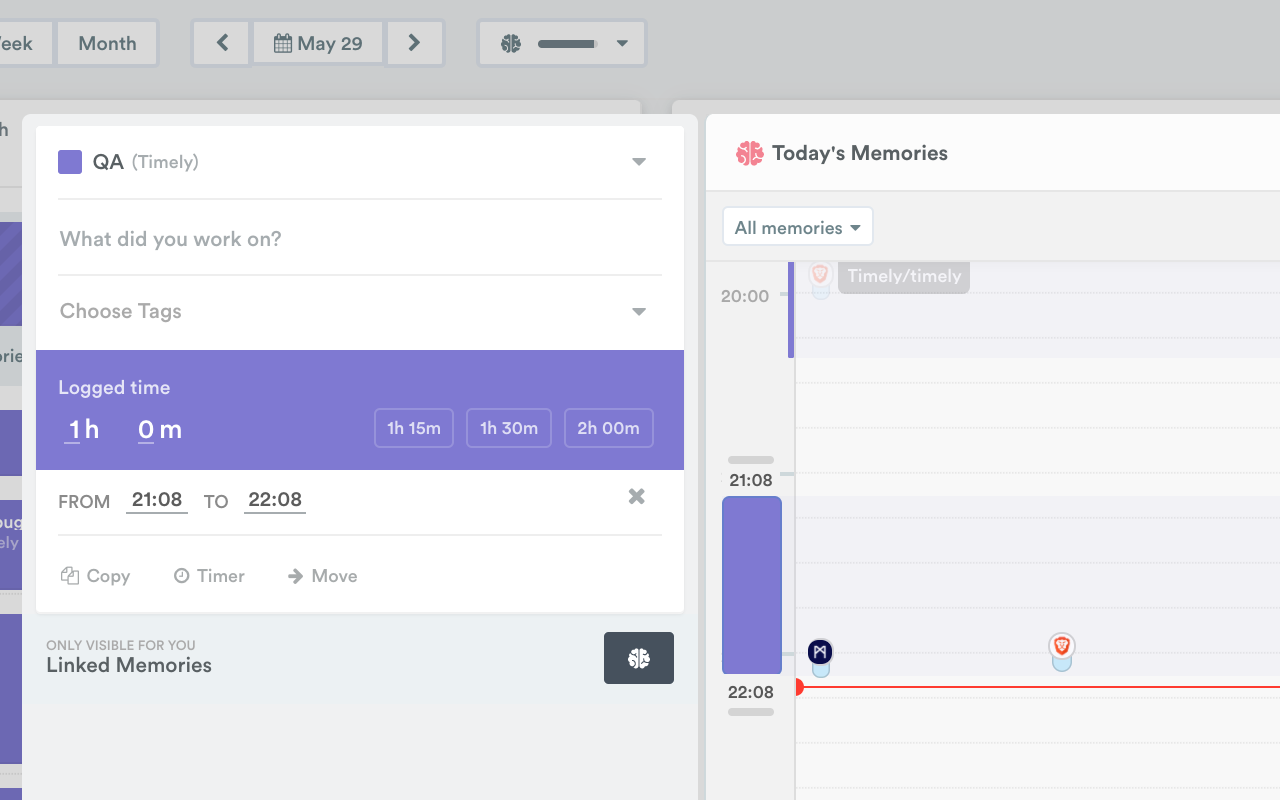Viewport: 1280px width, 800px height.
Task: Click the Timely/timely memory pin marker
Action: pos(820,274)
